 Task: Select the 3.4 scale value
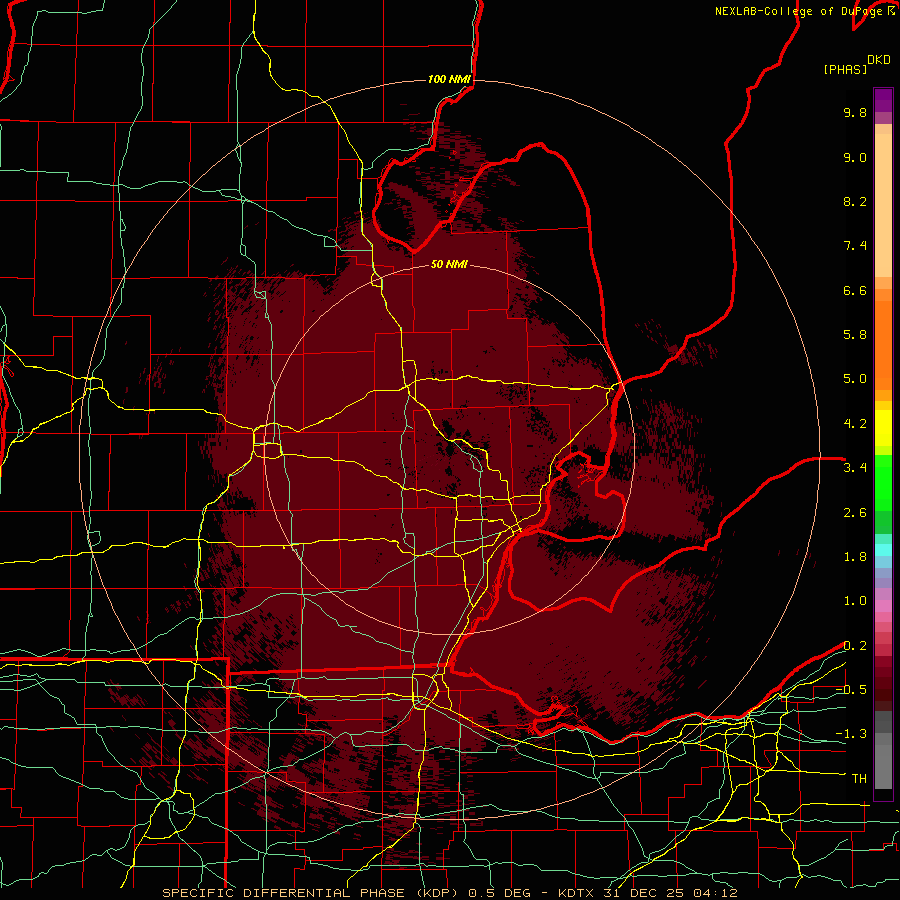click(855, 468)
